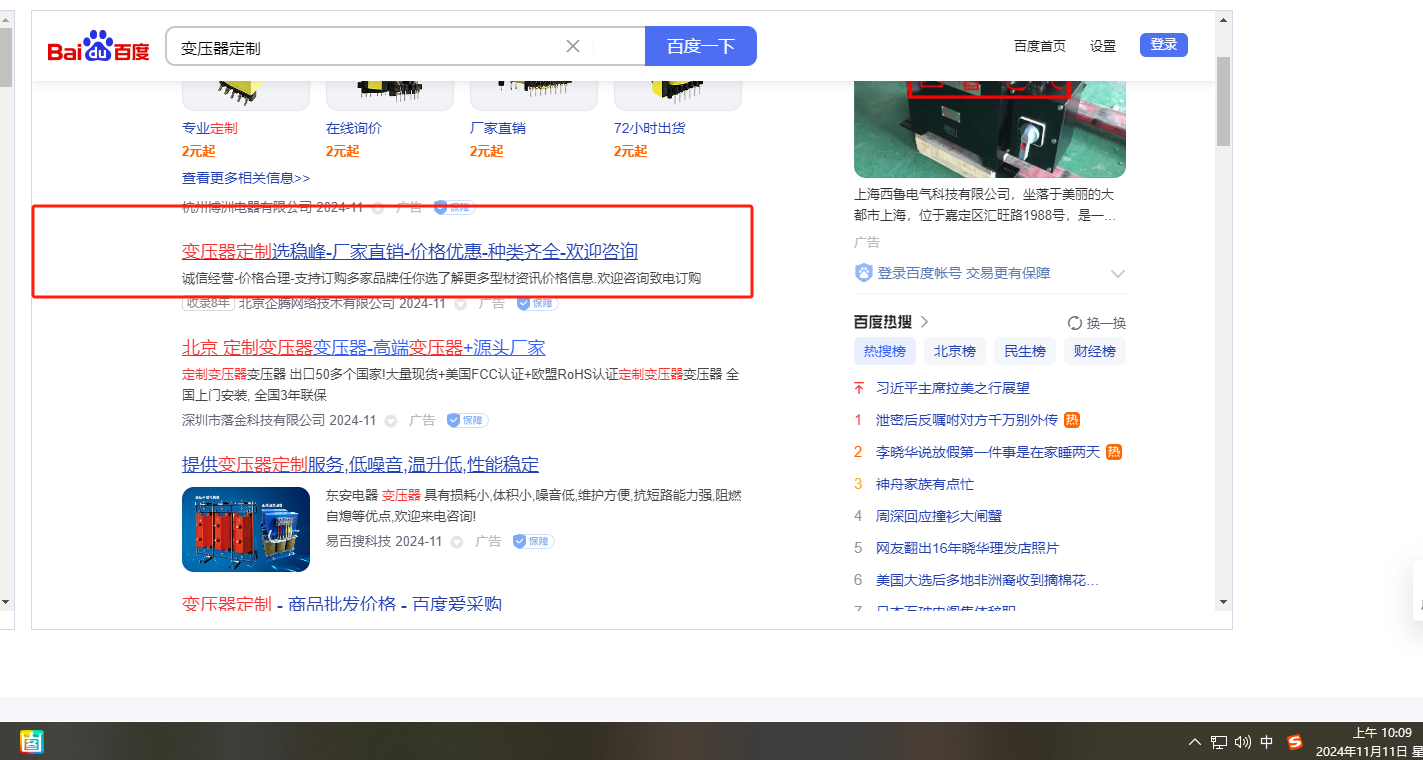Image resolution: width=1423 pixels, height=760 pixels.
Task: Click the 在线询价 product link
Action: [x=354, y=128]
